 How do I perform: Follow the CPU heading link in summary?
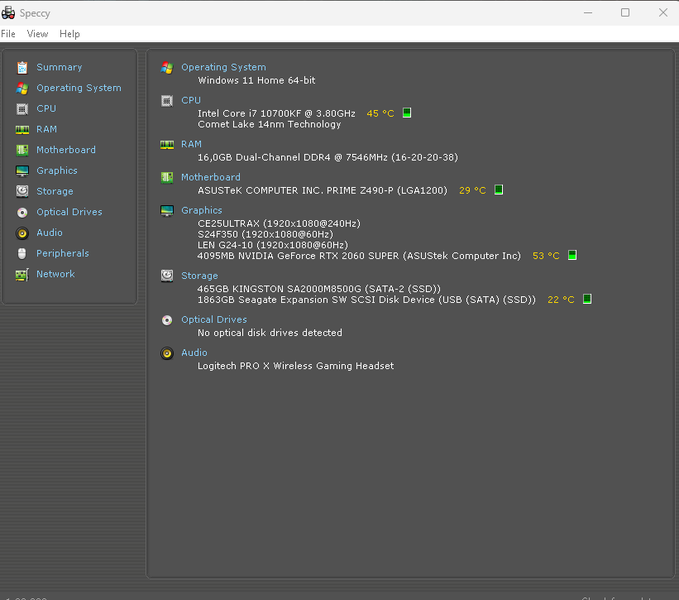[191, 100]
